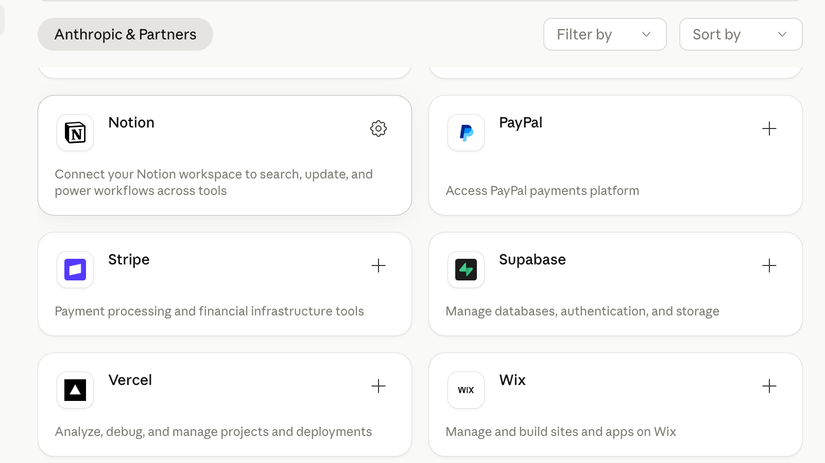Viewport: 825px width, 463px height.
Task: Click the Vercel card title
Action: [x=130, y=380]
